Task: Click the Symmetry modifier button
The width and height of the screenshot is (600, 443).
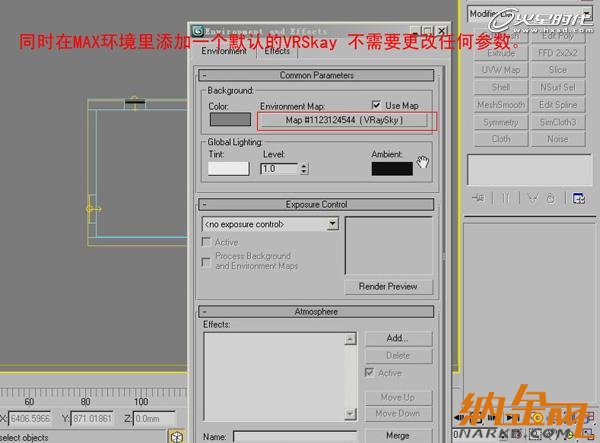Action: click(501, 122)
